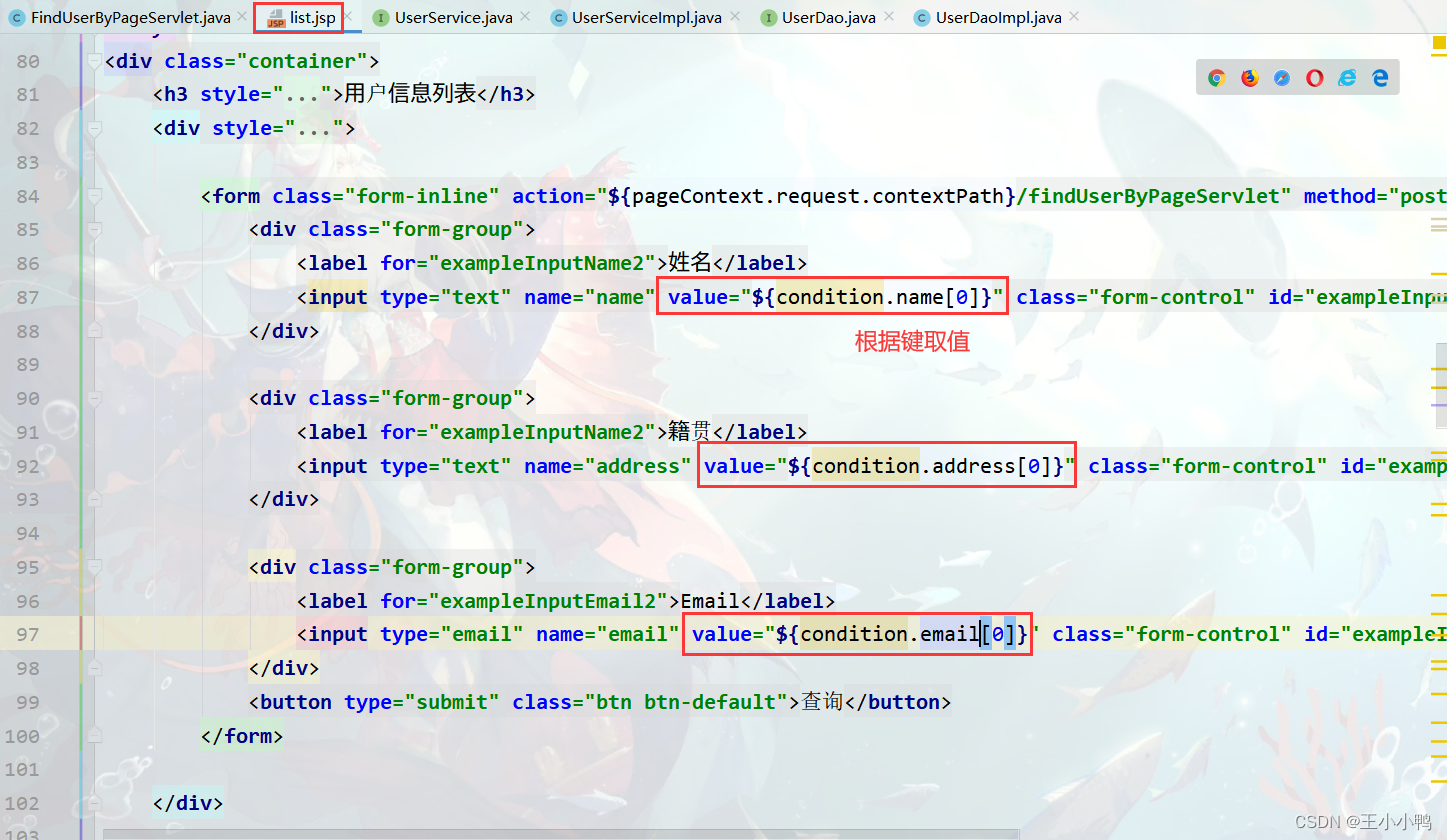Screen dimensions: 1447x840
Task: Click line number 99 in the gutter
Action: click(x=28, y=702)
